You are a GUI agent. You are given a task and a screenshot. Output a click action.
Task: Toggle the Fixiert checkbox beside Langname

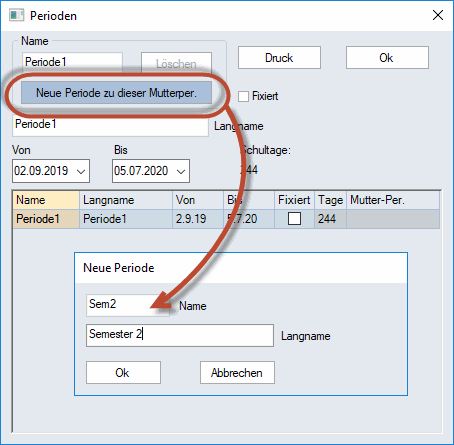click(x=243, y=96)
